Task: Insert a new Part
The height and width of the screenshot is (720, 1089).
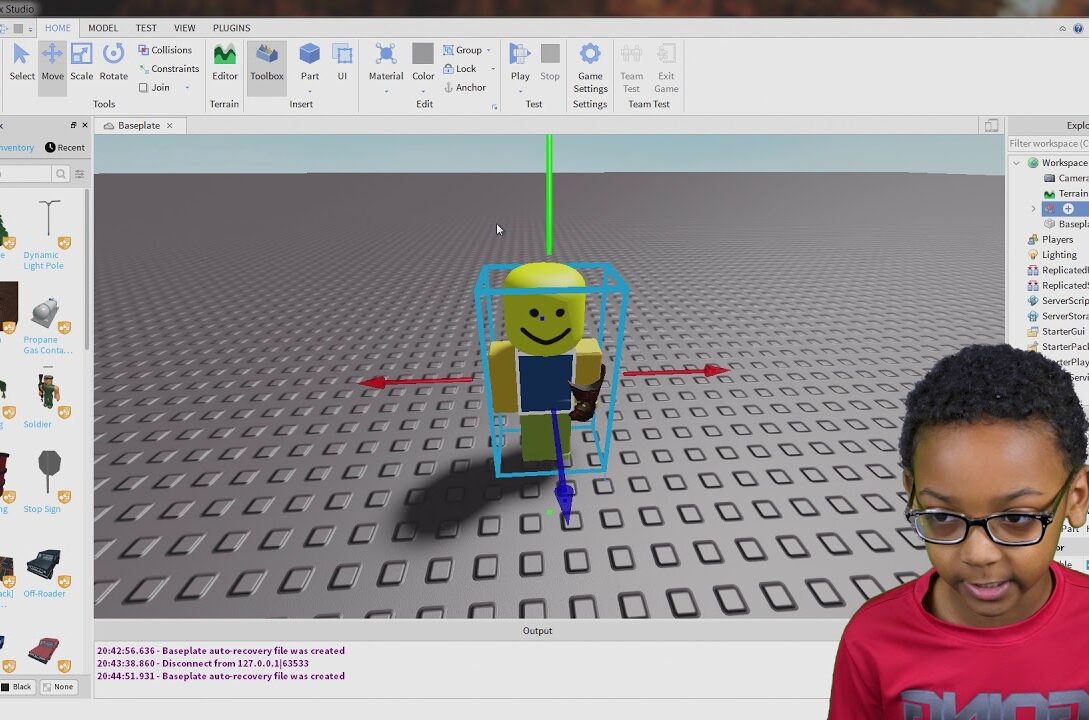Action: (310, 61)
